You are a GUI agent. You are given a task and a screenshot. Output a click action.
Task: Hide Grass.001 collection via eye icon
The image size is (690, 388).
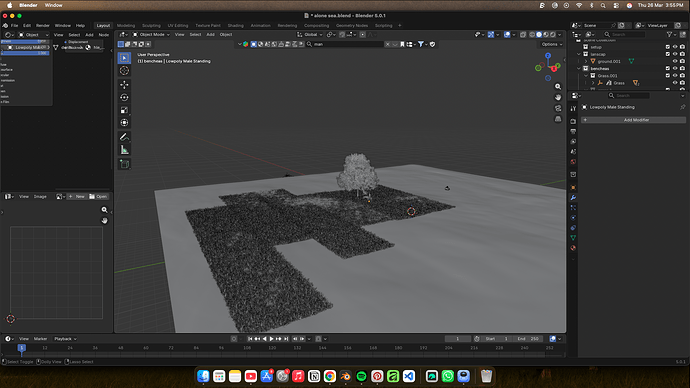pyautogui.click(x=675, y=76)
